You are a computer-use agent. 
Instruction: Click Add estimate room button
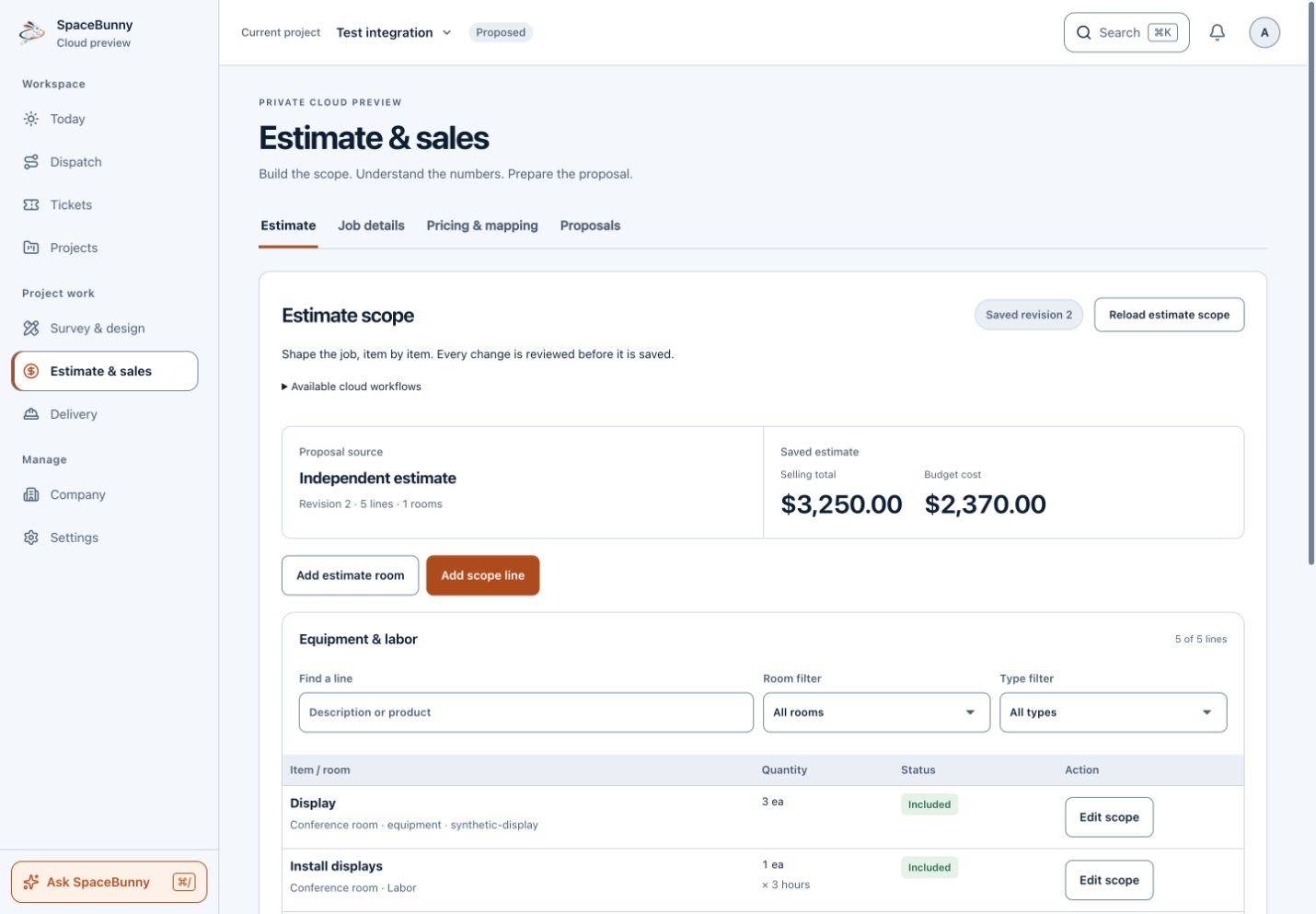[351, 575]
